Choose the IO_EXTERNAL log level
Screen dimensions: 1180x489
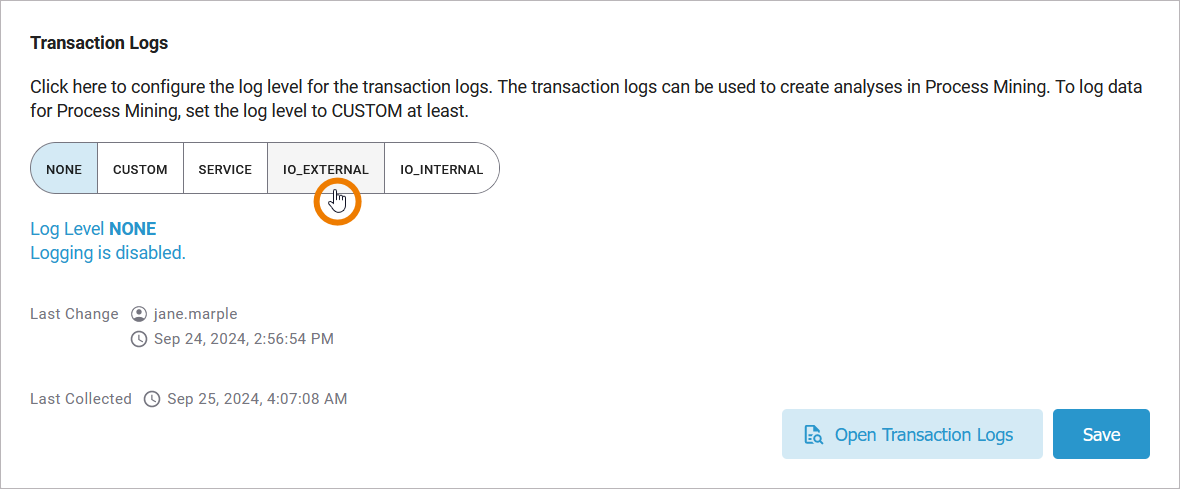[325, 169]
